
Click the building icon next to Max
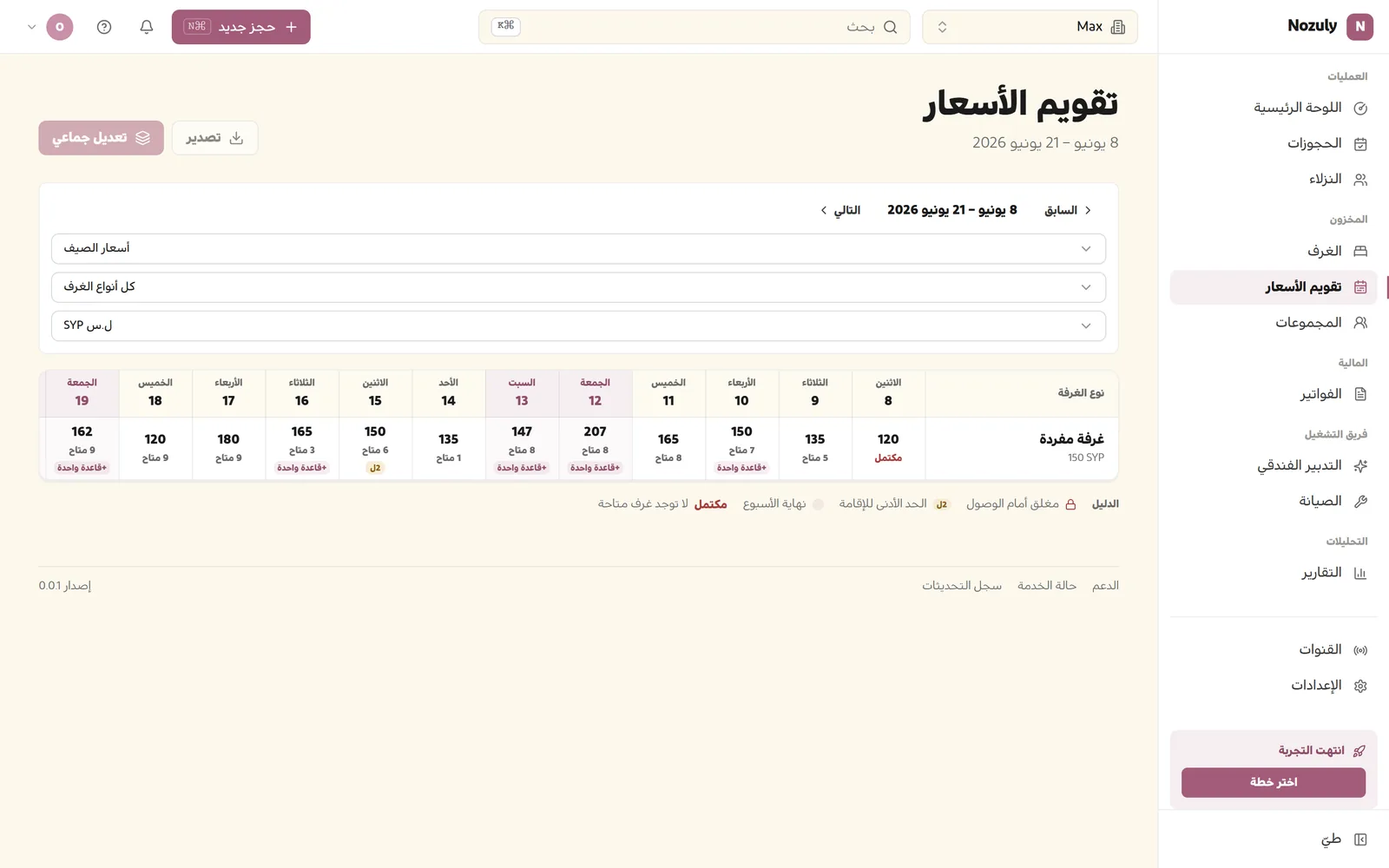pos(1118,27)
